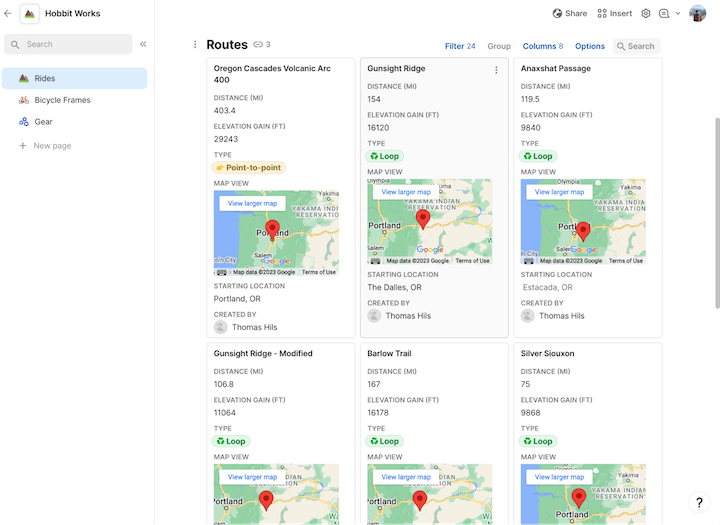Open the Group menu
The width and height of the screenshot is (720, 525).
coord(499,46)
